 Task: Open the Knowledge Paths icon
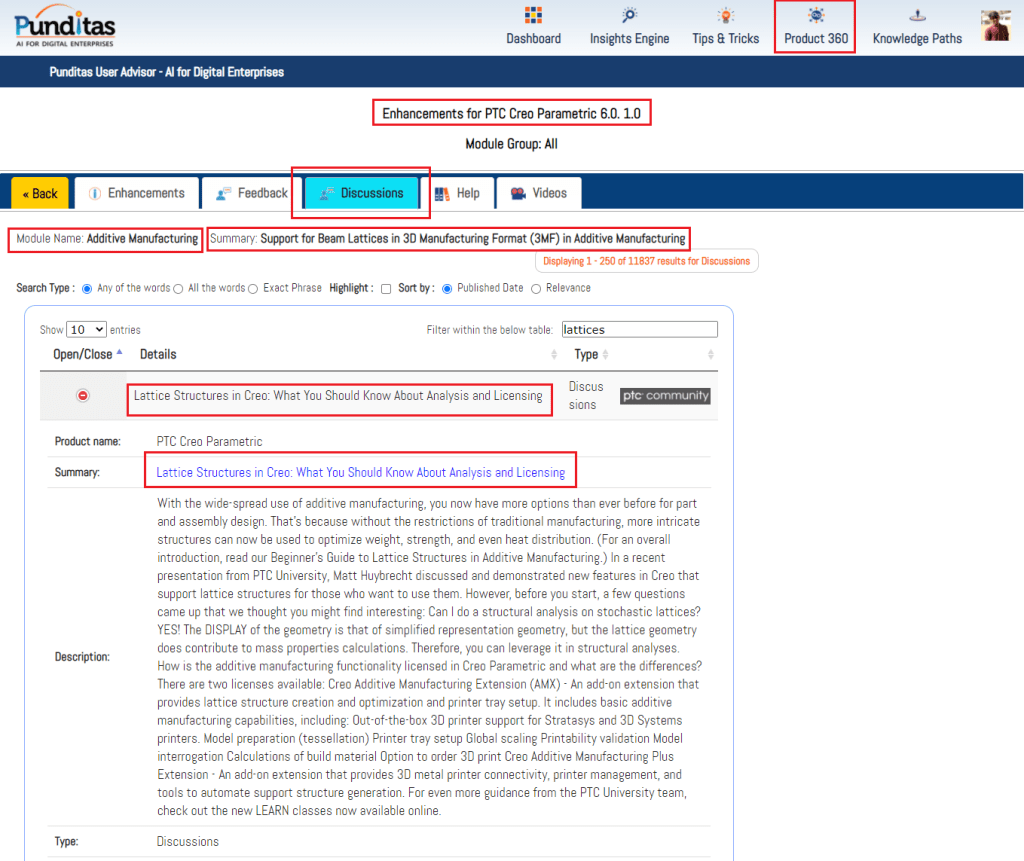917,16
